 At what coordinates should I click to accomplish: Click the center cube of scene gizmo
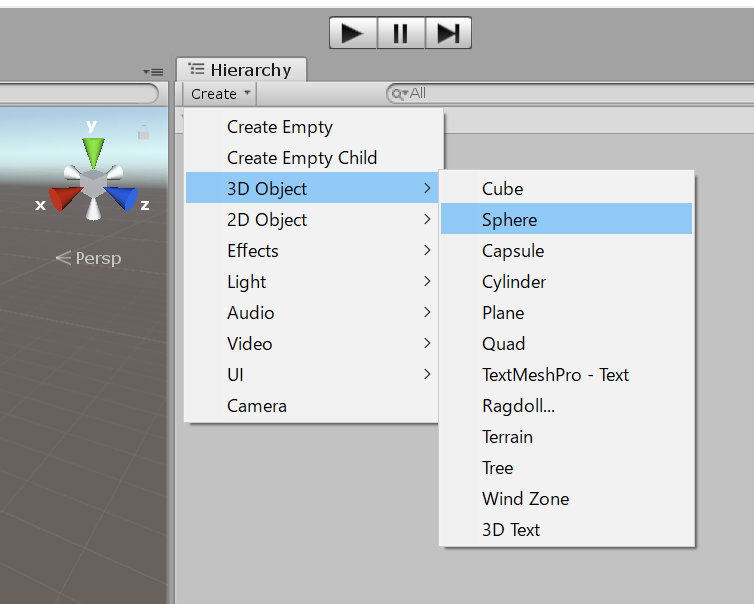93,184
